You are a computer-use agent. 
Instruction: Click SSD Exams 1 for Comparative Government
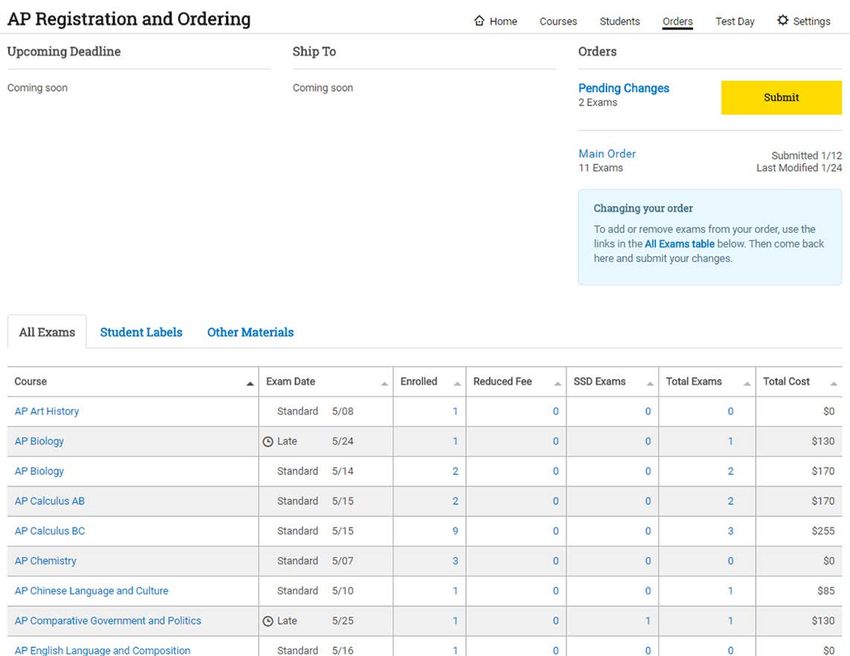648,621
